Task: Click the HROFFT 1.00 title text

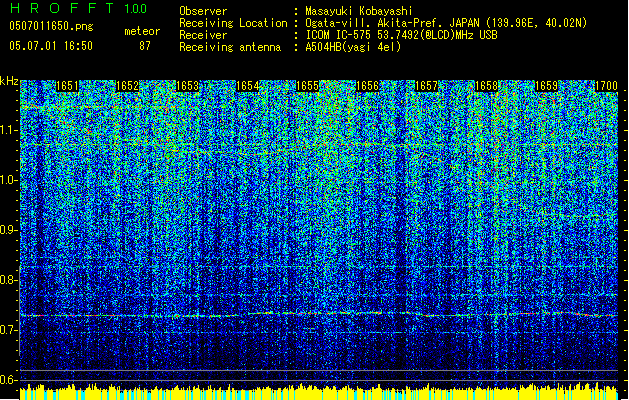Action: point(78,8)
